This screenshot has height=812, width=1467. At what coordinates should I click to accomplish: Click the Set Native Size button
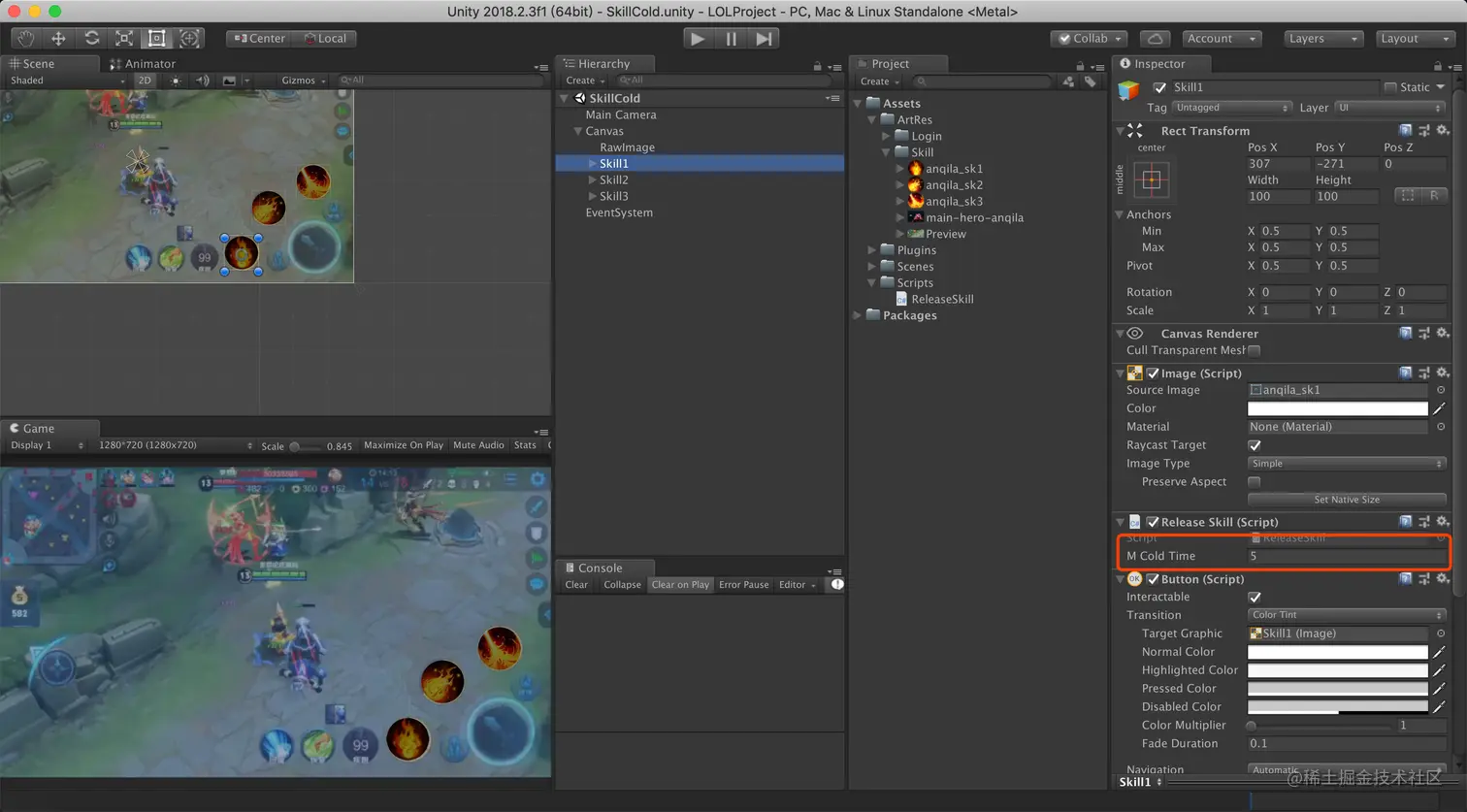click(1346, 500)
